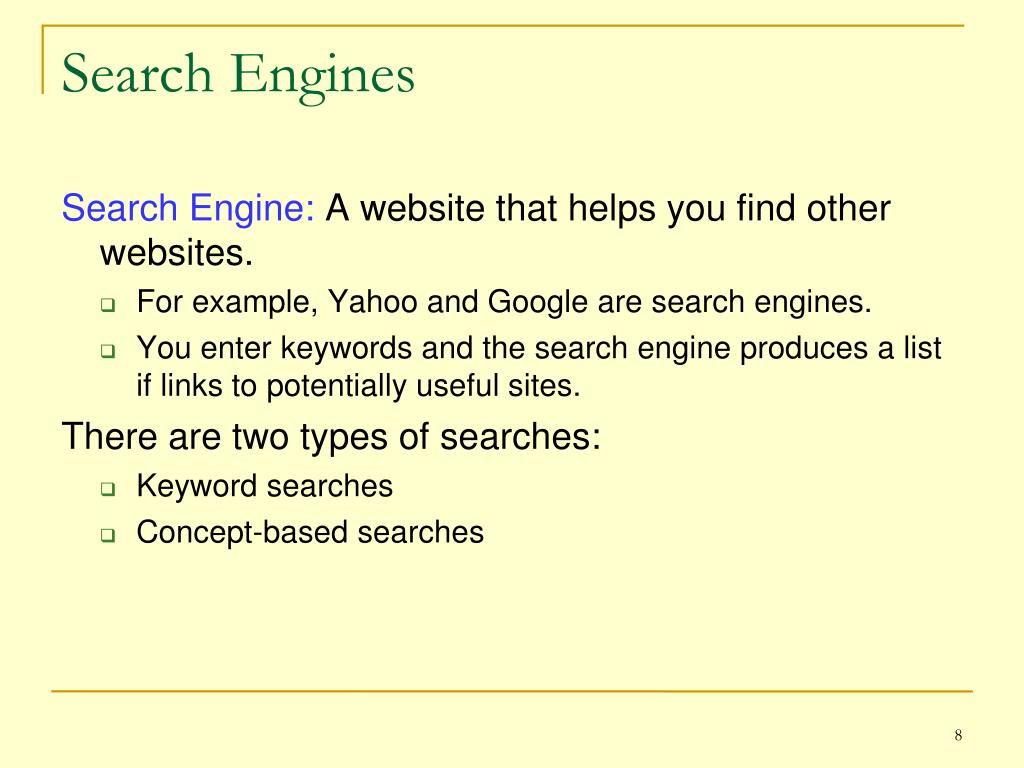The width and height of the screenshot is (1024, 768).
Task: Select the 'Concept-based searches' list item
Action: [x=310, y=532]
